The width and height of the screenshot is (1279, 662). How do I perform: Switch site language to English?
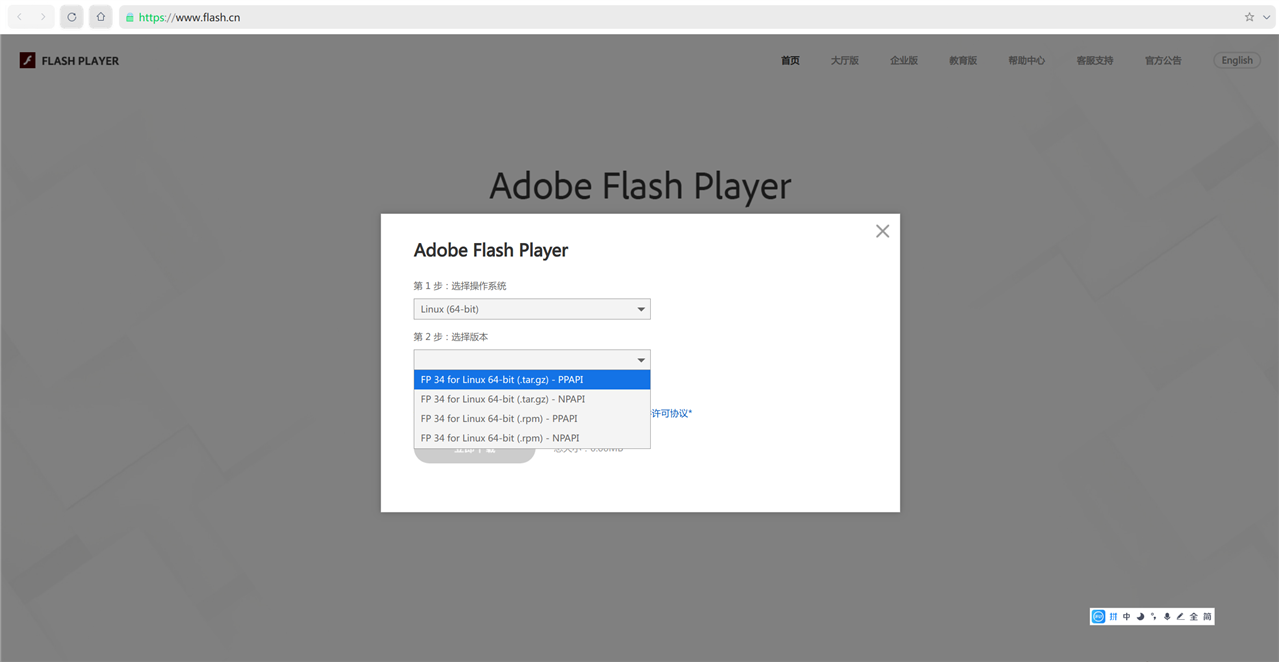[1237, 60]
